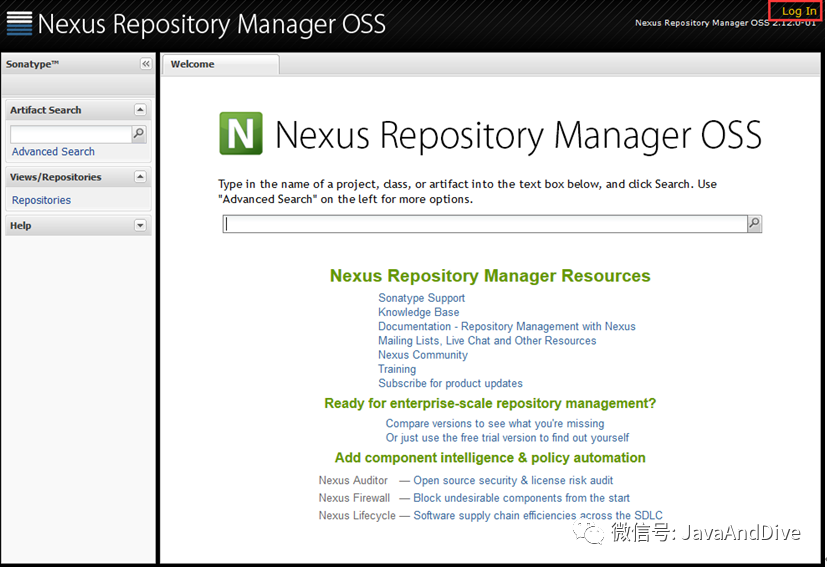The height and width of the screenshot is (568, 827).
Task: Click the main search text box
Action: [485, 224]
